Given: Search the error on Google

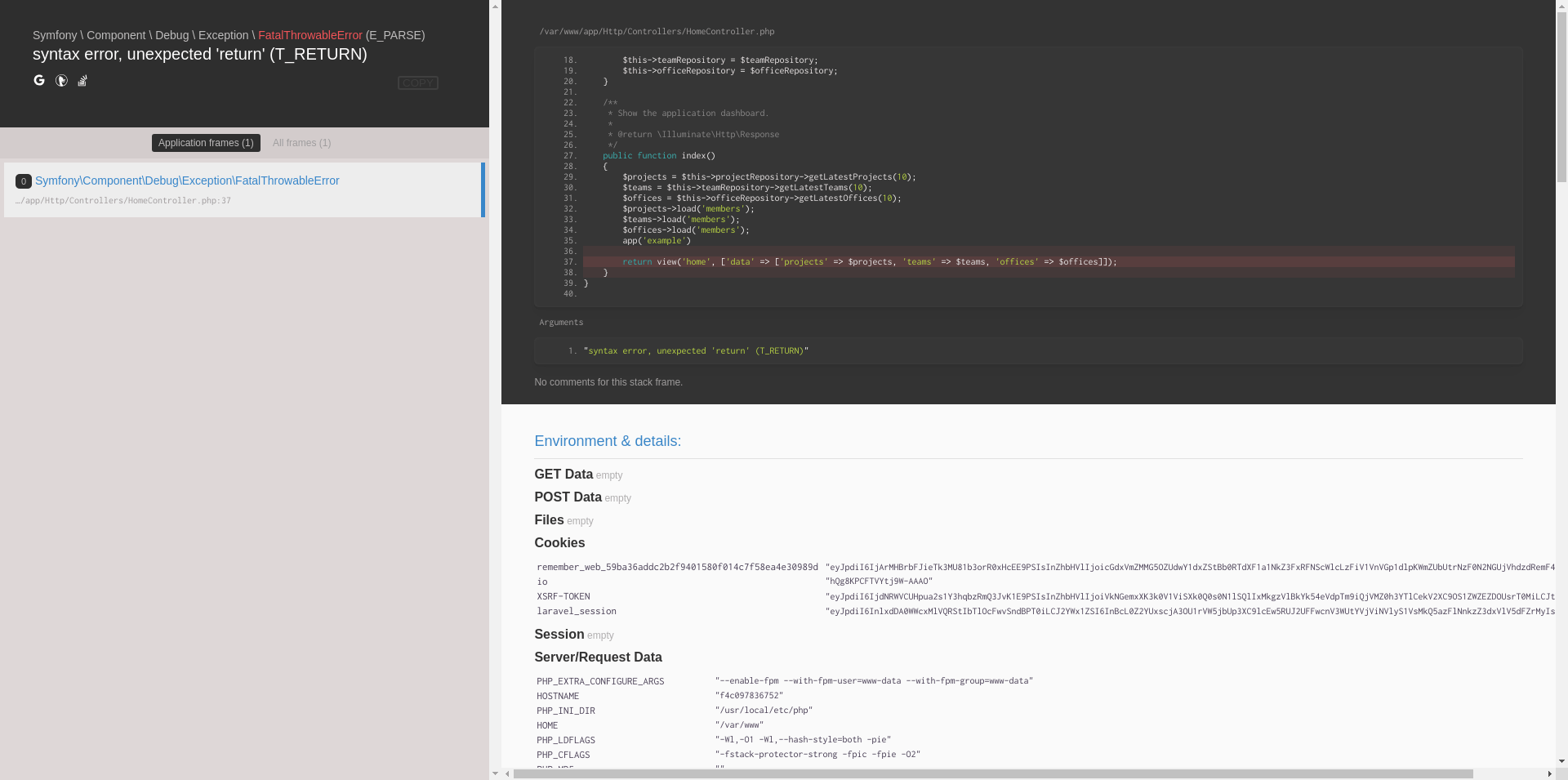Looking at the screenshot, I should pyautogui.click(x=39, y=81).
